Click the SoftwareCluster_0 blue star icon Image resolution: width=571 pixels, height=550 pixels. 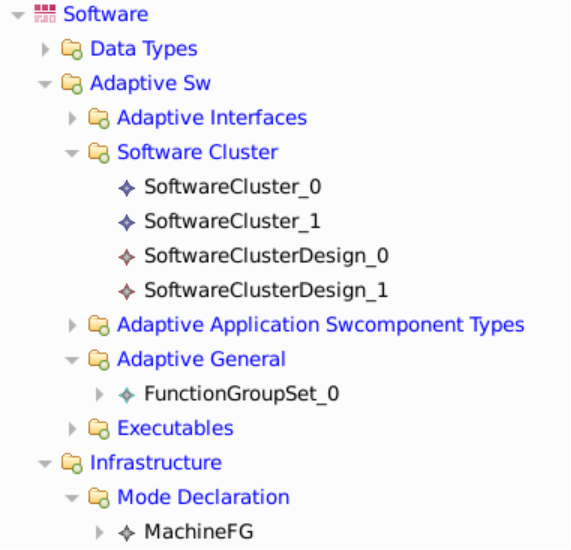click(x=127, y=188)
